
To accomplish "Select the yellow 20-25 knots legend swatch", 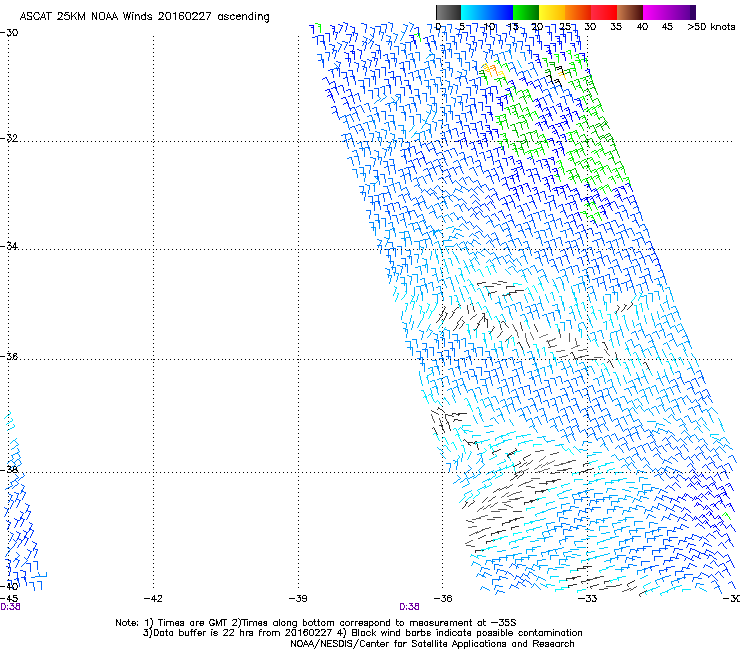I will tap(552, 12).
